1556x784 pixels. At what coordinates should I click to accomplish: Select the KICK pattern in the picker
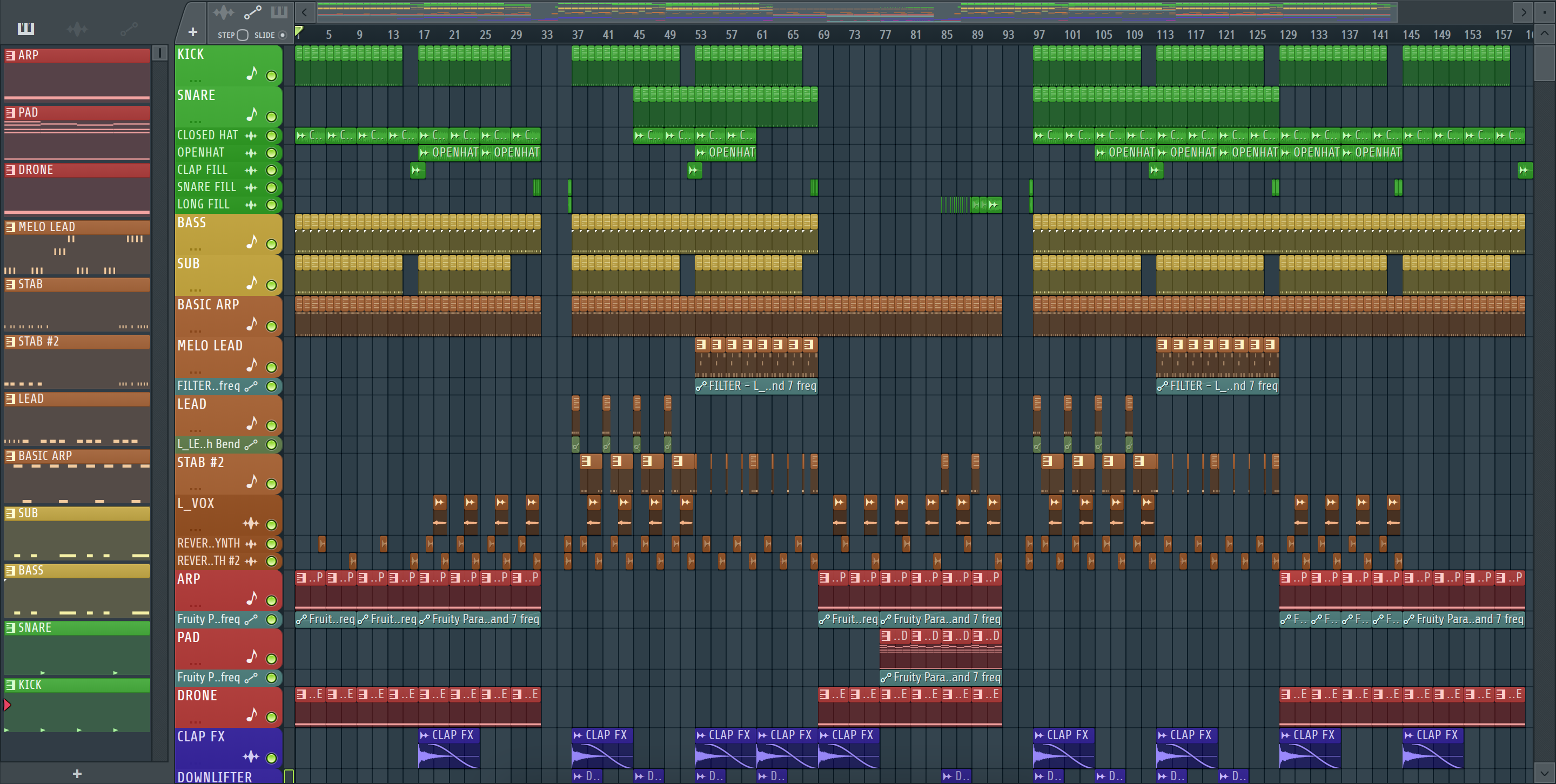(77, 705)
